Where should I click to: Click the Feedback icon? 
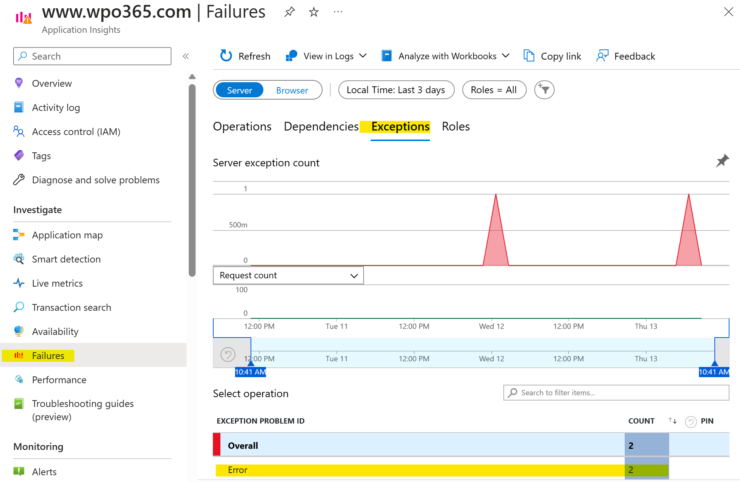coord(602,56)
